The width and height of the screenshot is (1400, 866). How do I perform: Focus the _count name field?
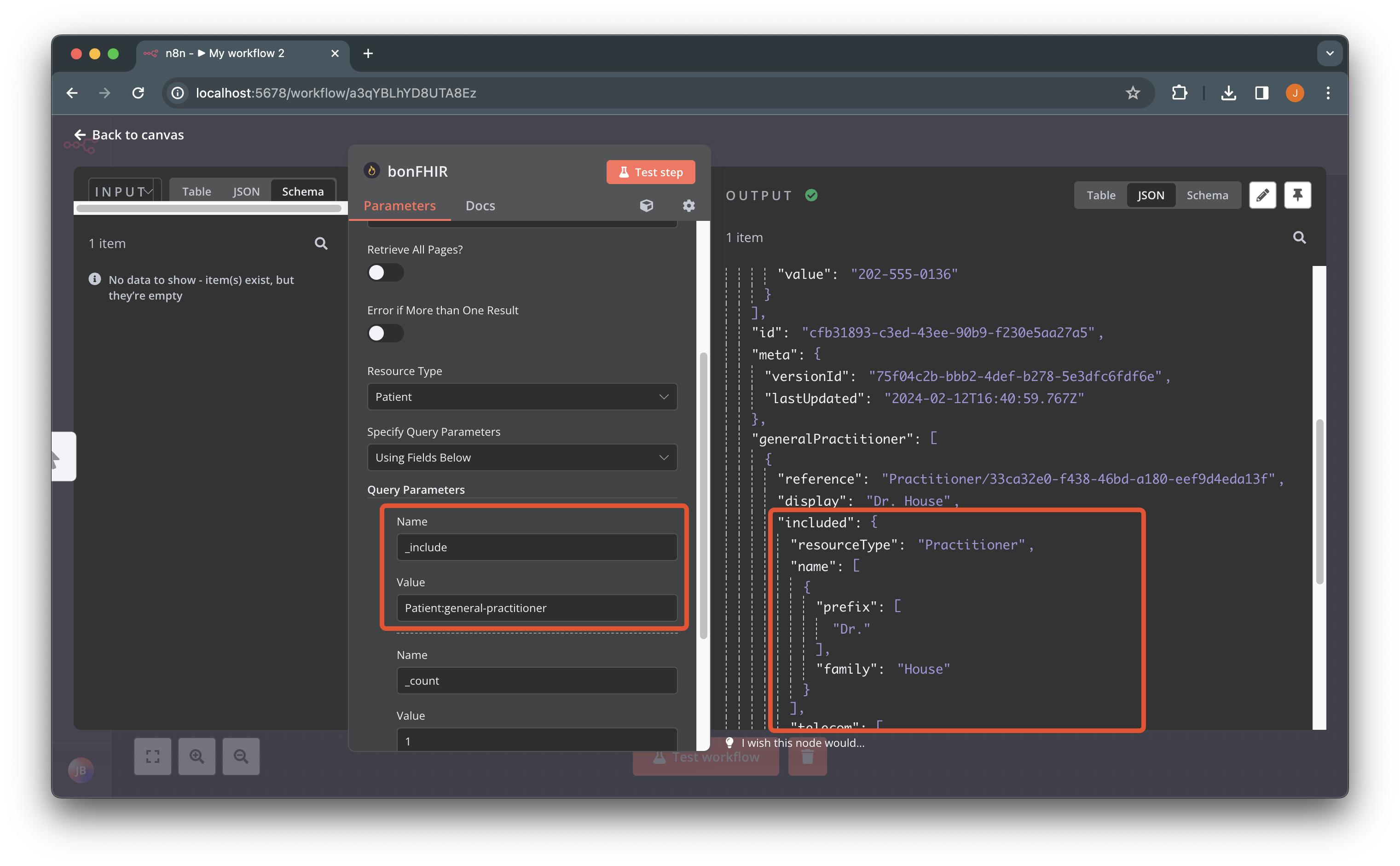(536, 681)
